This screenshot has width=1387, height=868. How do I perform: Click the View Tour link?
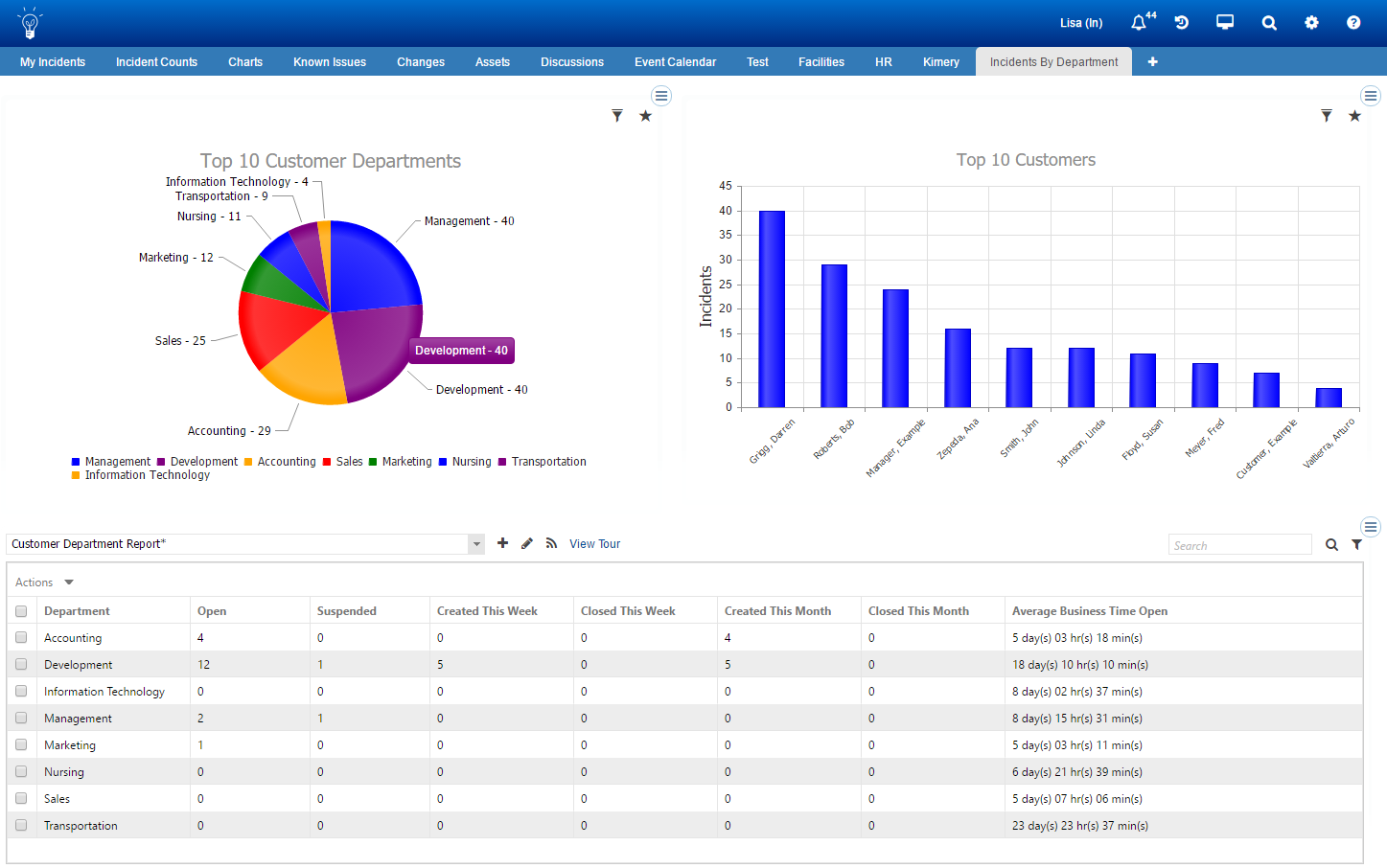click(x=594, y=543)
